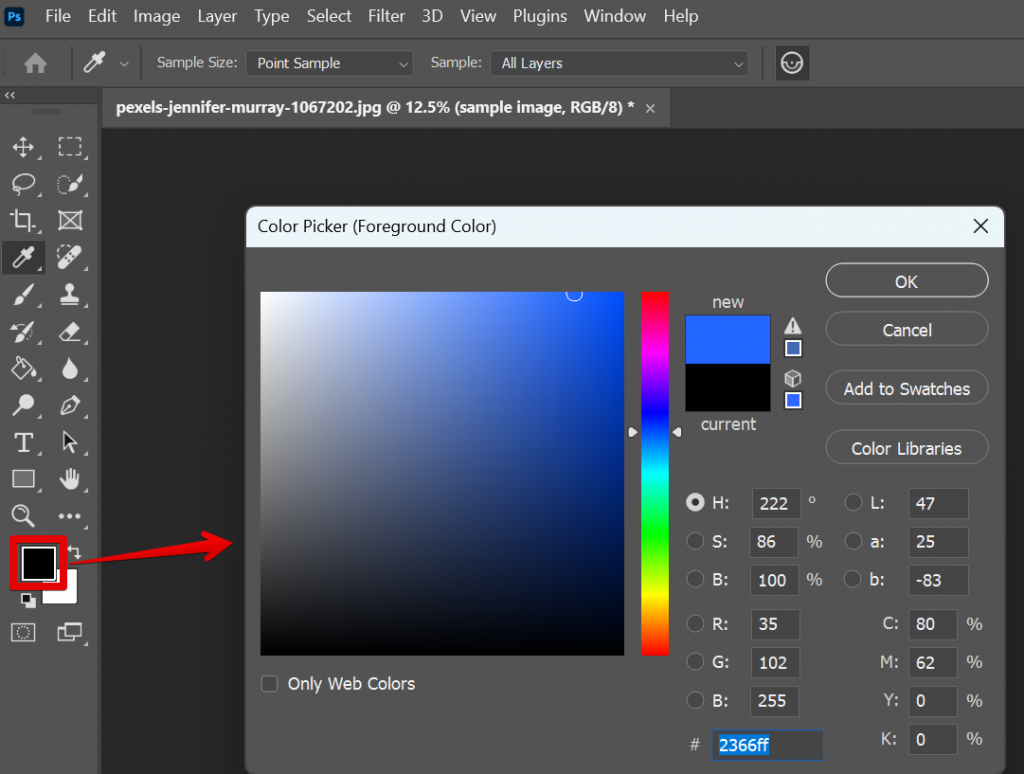The height and width of the screenshot is (774, 1024).
Task: Select the Horizontal Type tool
Action: pyautogui.click(x=24, y=442)
